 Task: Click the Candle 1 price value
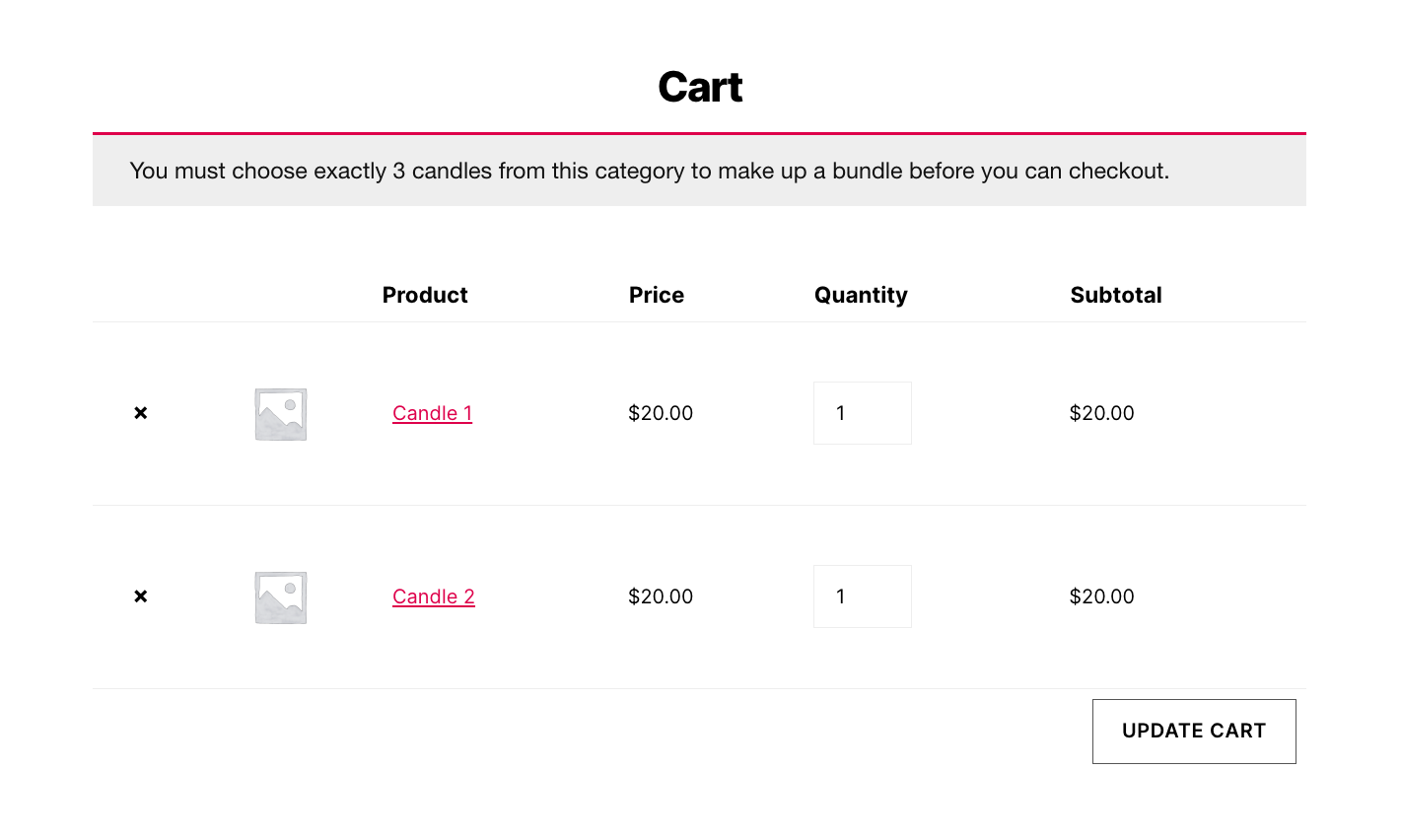[x=661, y=413]
